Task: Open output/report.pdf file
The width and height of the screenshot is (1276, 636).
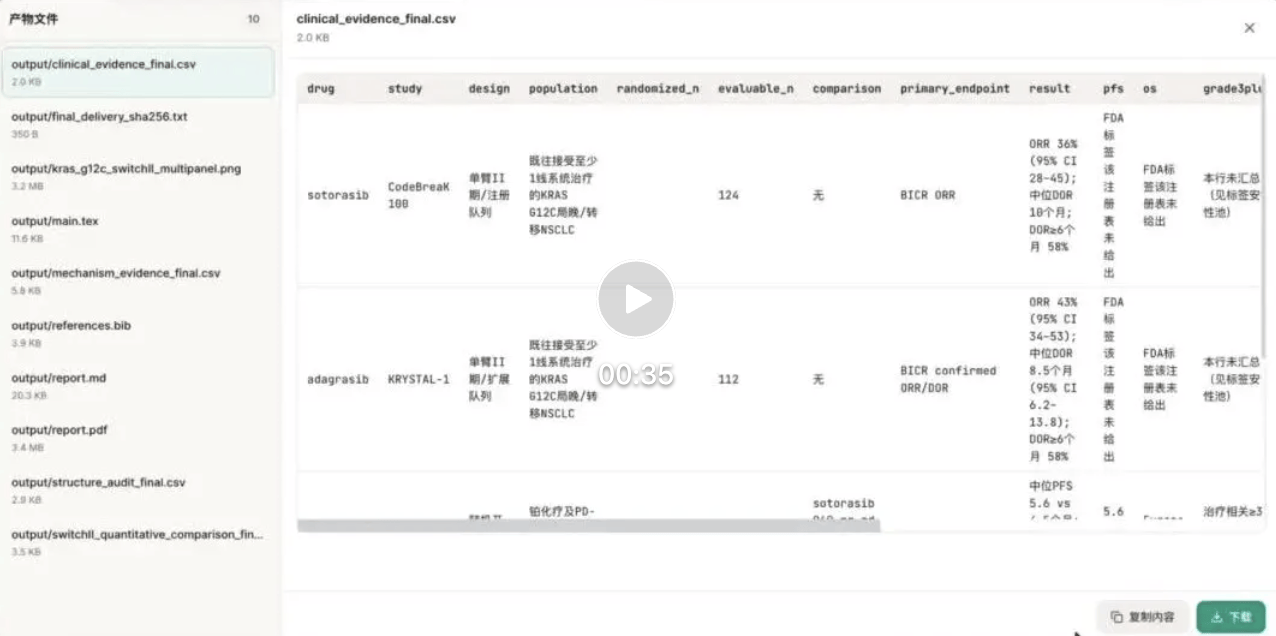Action: tap(138, 438)
